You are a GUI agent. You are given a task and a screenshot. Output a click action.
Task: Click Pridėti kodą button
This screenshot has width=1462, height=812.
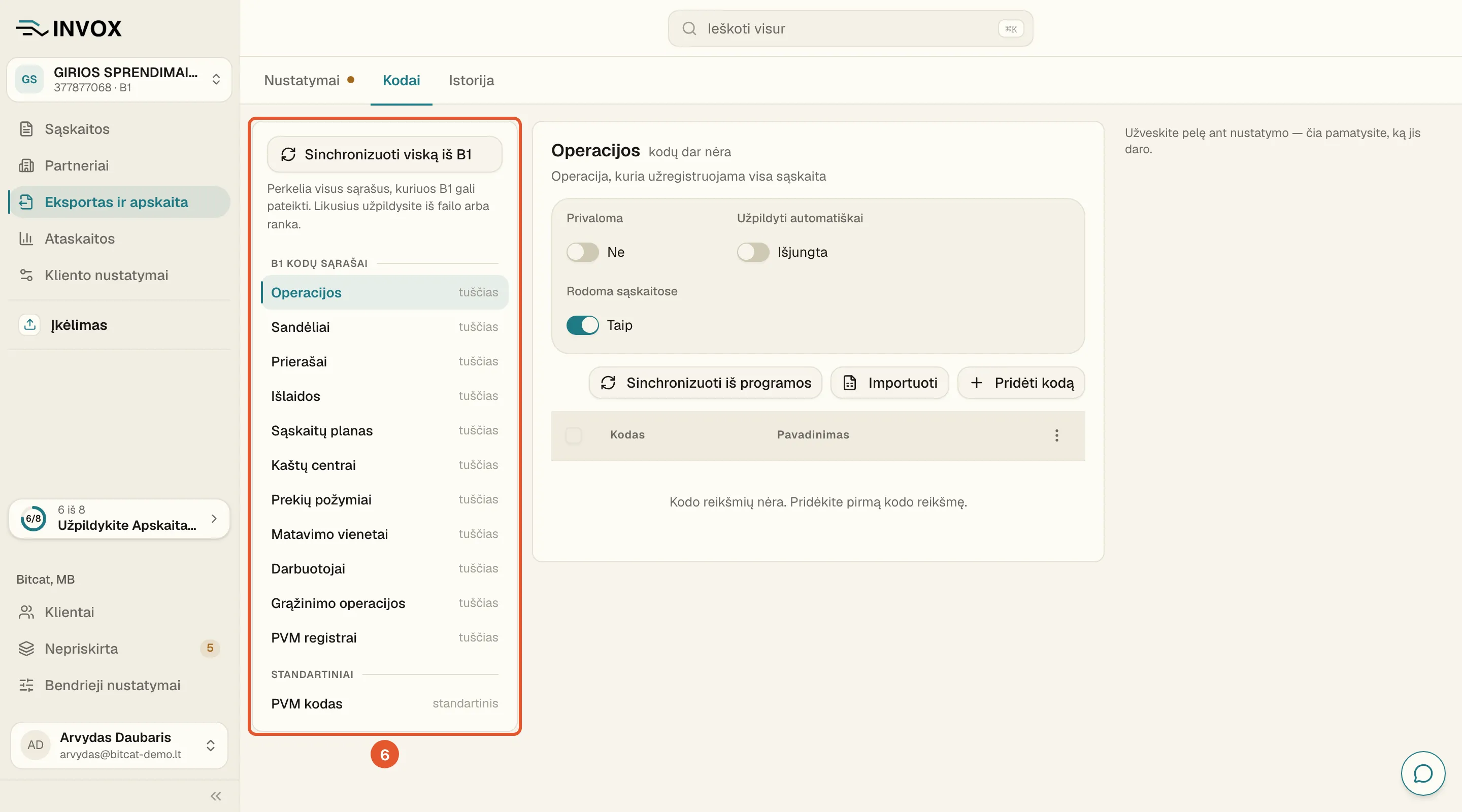pos(1021,383)
